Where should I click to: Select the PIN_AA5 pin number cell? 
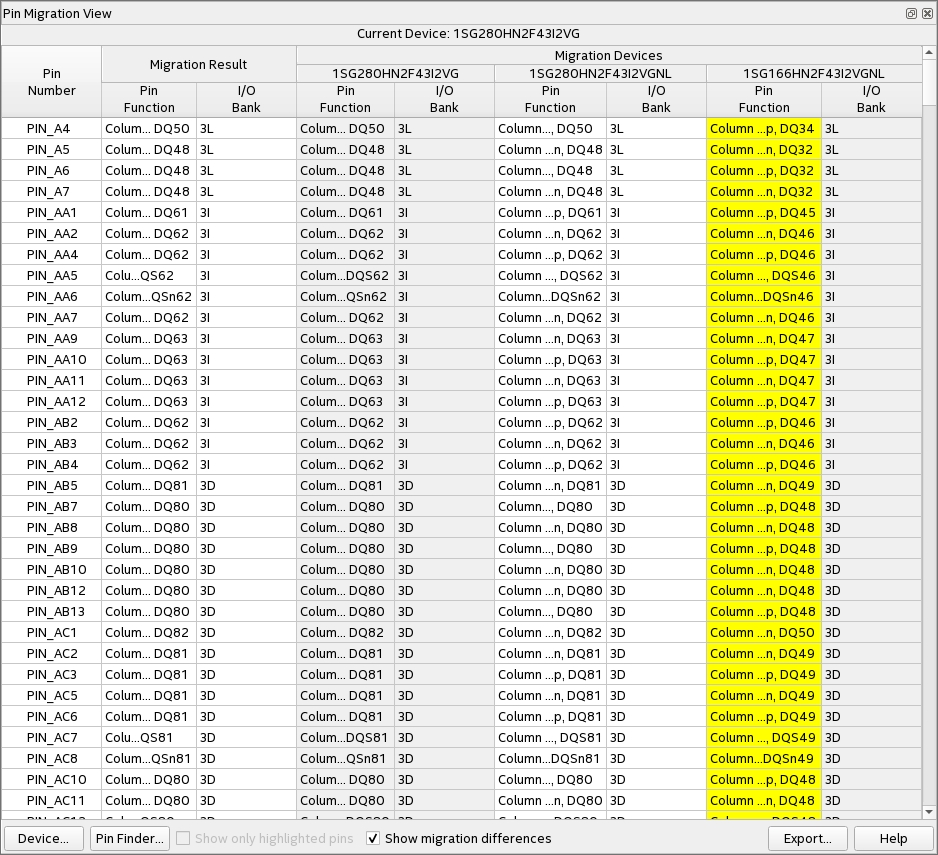pyautogui.click(x=51, y=275)
